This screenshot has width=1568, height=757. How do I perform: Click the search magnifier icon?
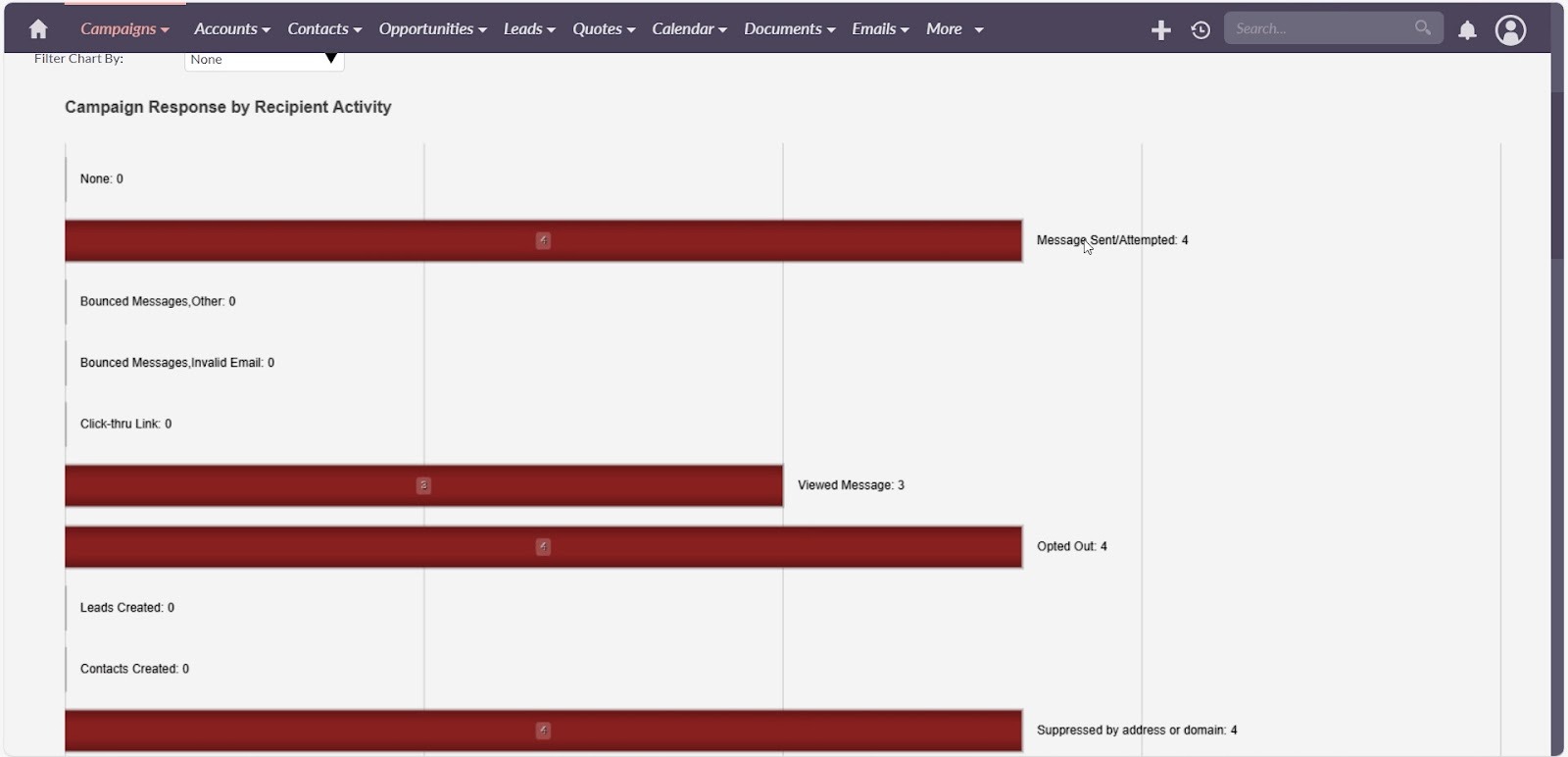(1422, 28)
